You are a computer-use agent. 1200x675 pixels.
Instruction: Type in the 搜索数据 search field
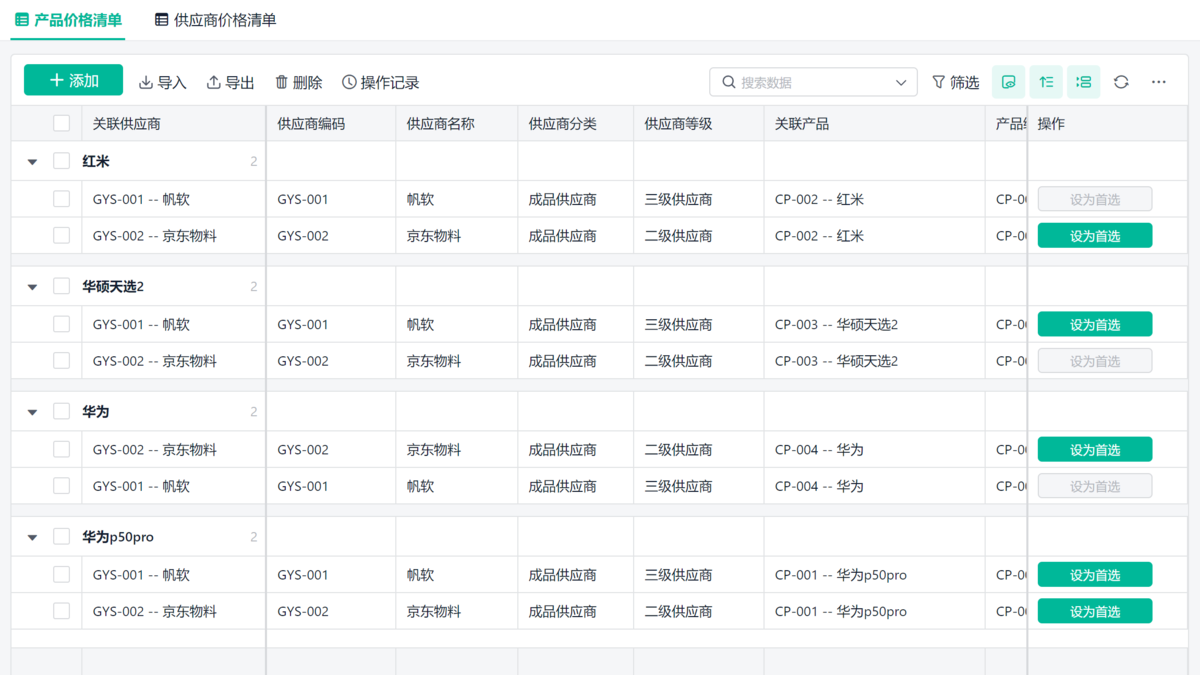(x=812, y=82)
